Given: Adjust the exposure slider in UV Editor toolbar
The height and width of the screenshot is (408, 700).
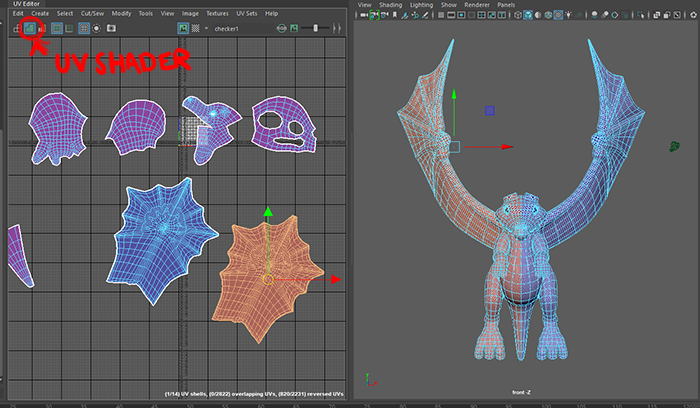Looking at the screenshot, I should (315, 28).
